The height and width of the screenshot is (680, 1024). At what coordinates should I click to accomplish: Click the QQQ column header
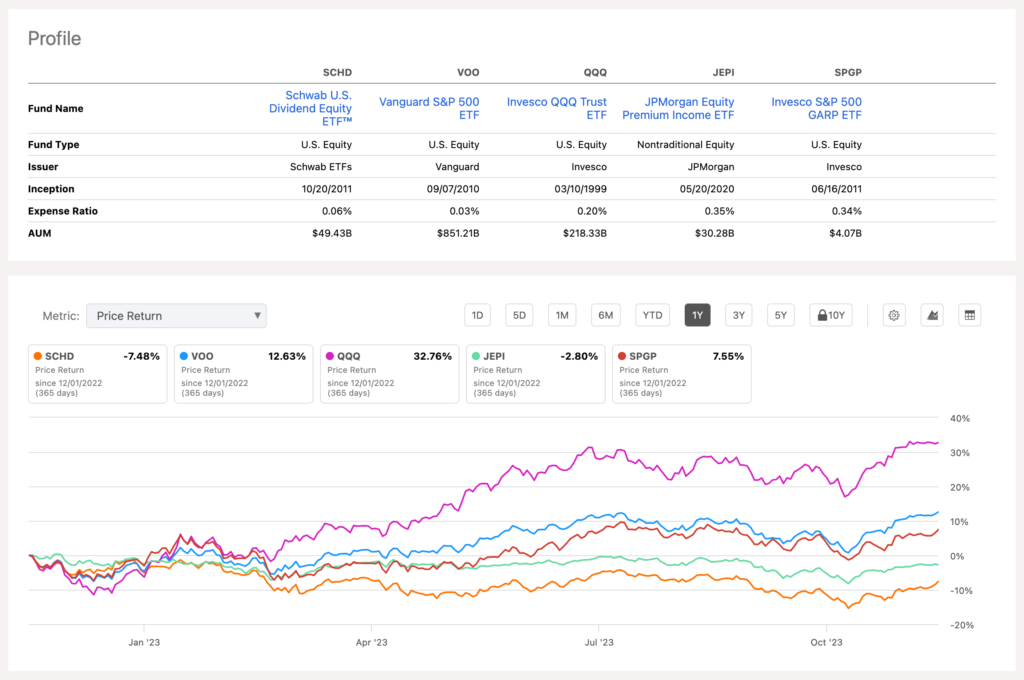pos(595,73)
